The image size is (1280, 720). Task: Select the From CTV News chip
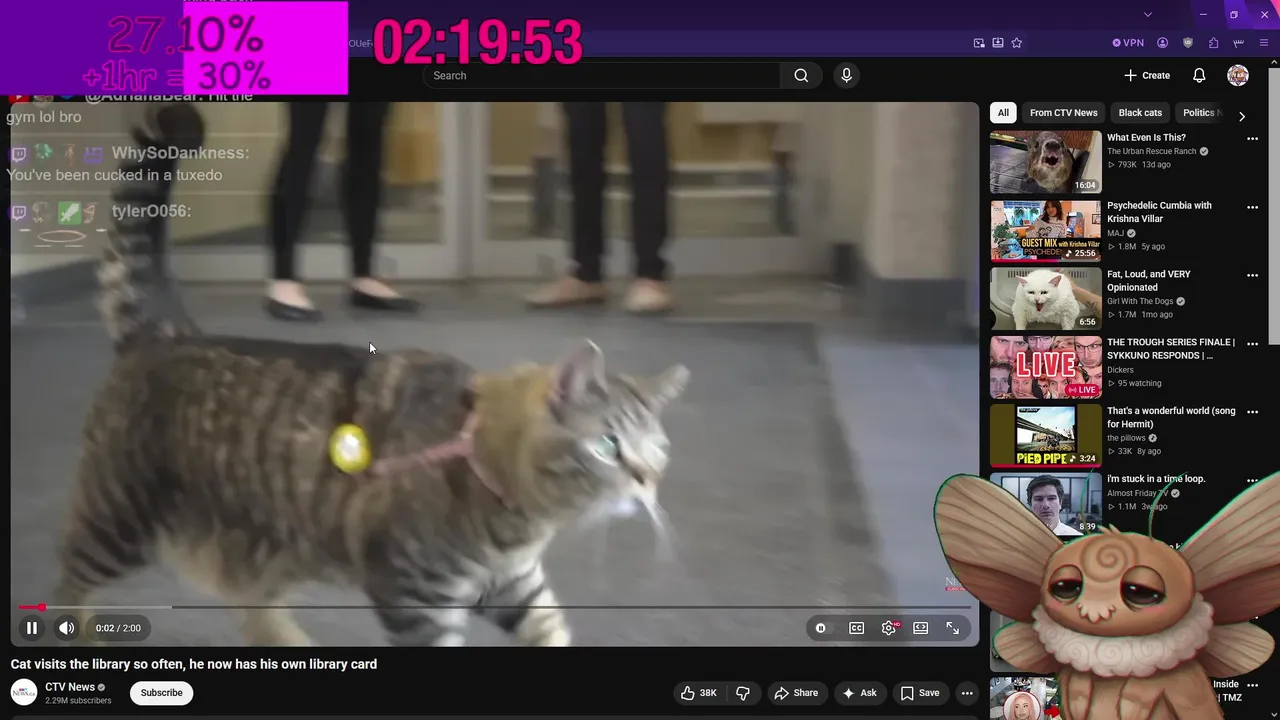click(1064, 112)
